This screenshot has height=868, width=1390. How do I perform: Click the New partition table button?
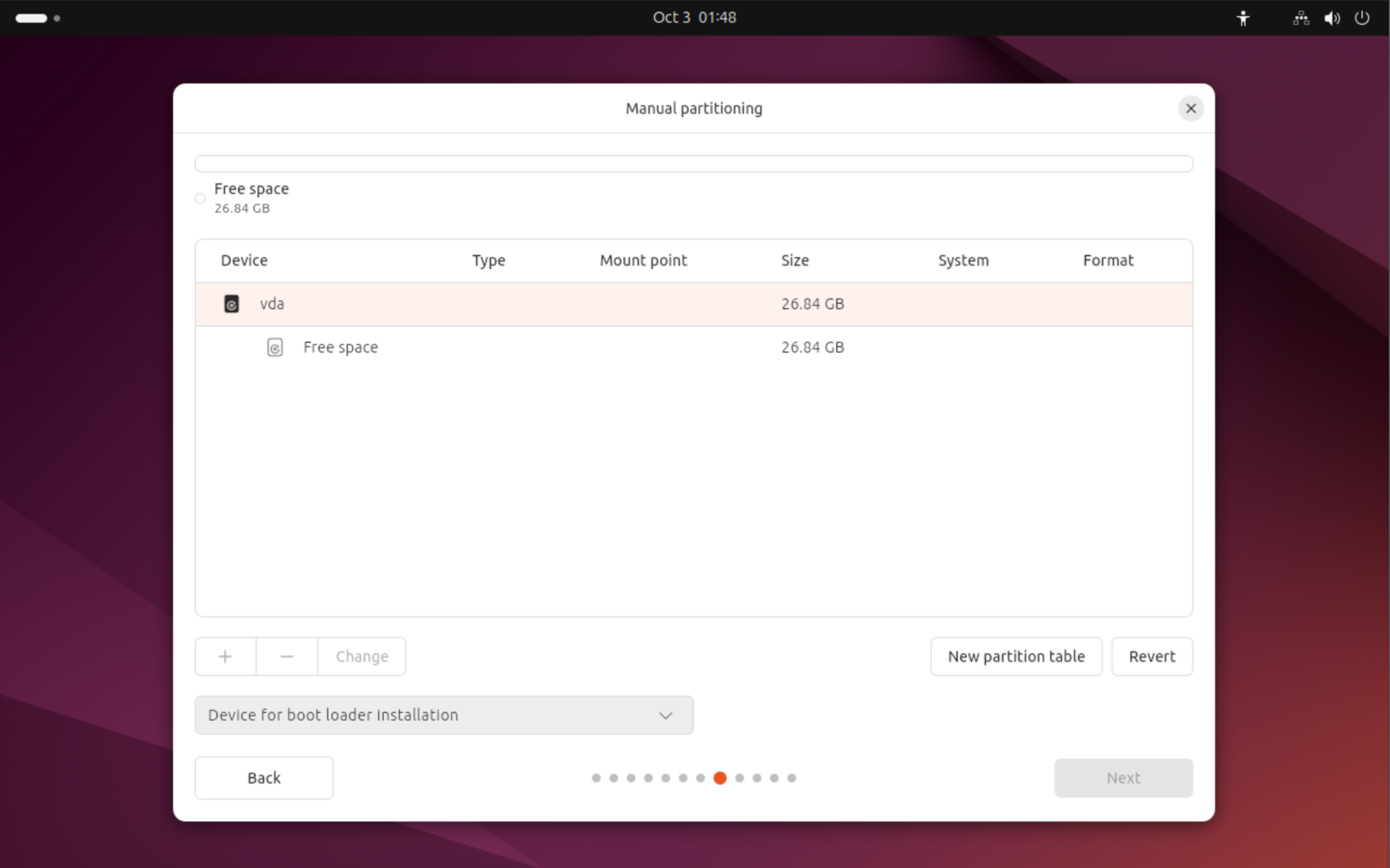[1016, 657]
